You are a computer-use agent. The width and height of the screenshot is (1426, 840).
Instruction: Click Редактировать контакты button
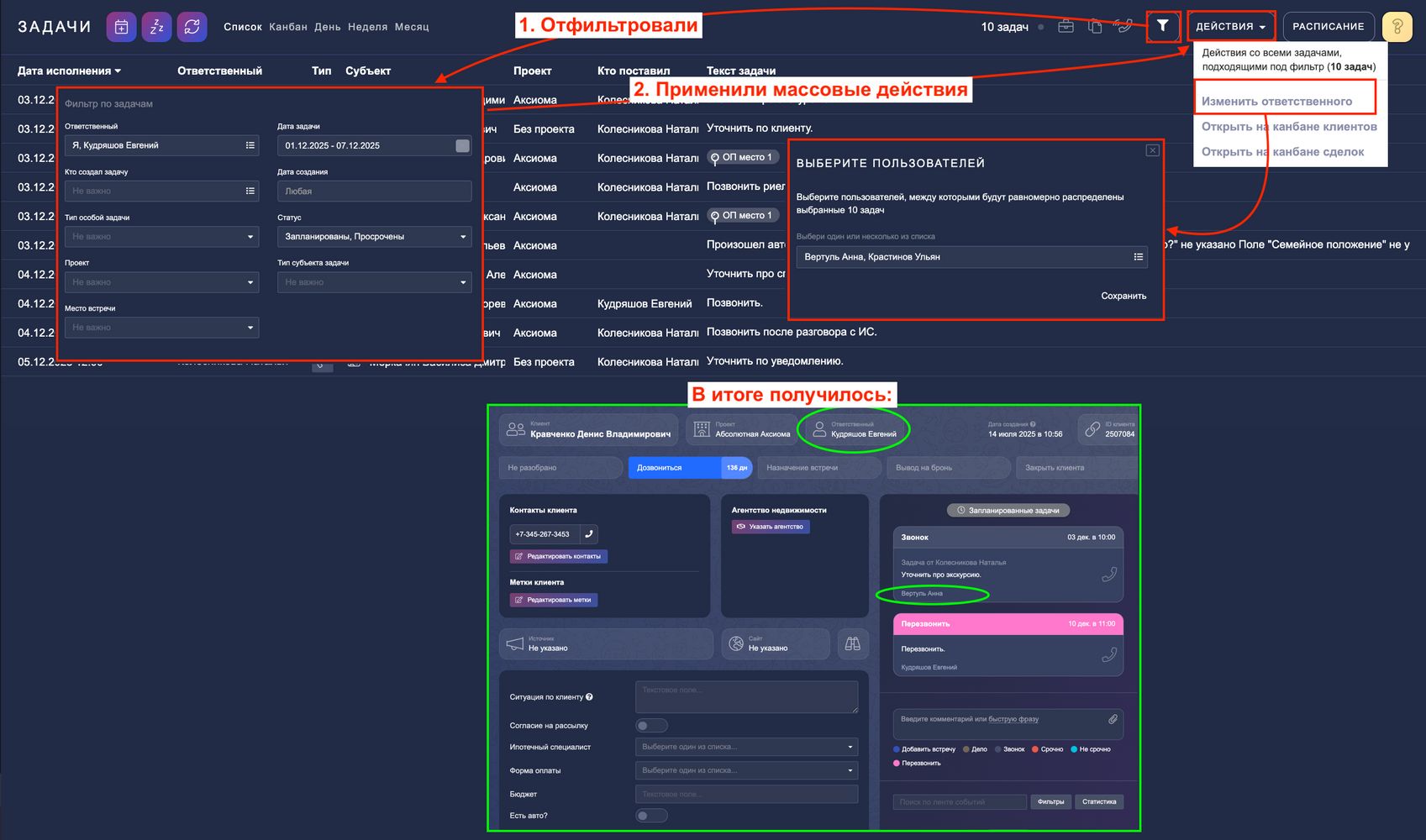pos(559,556)
